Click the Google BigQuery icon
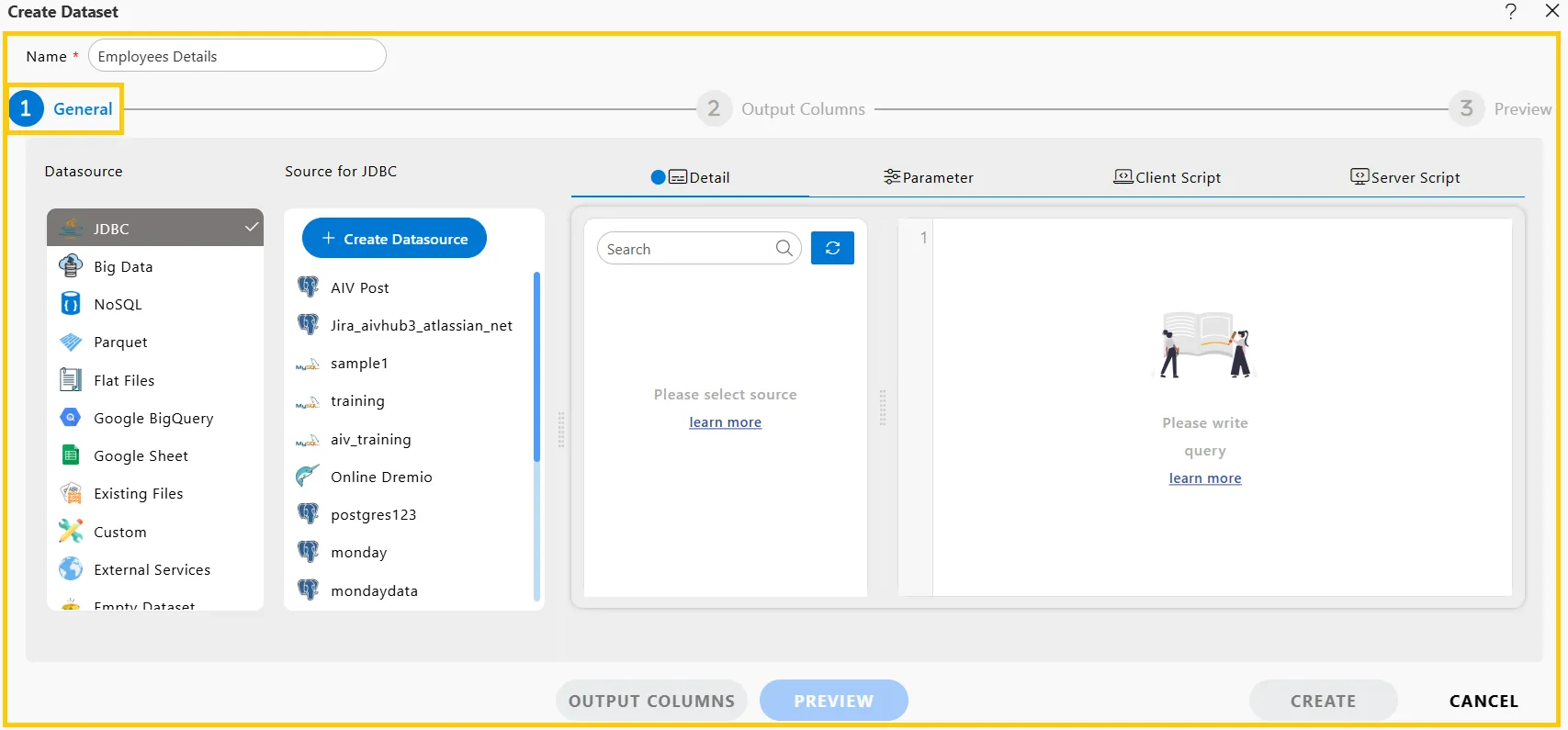The image size is (1568, 730). 71,418
